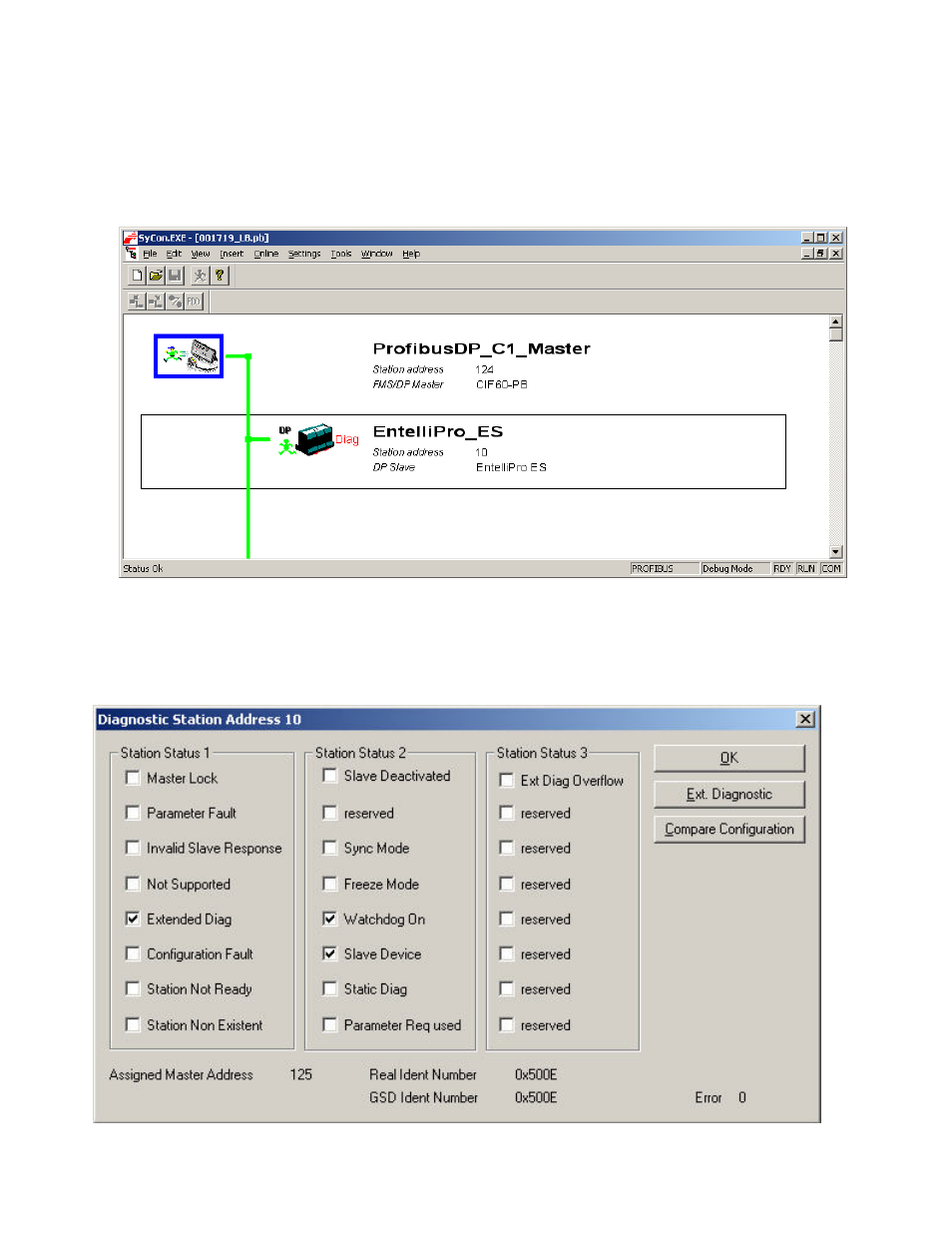
Task: Click the GSD Ident Number value 0x500E
Action: [536, 1097]
